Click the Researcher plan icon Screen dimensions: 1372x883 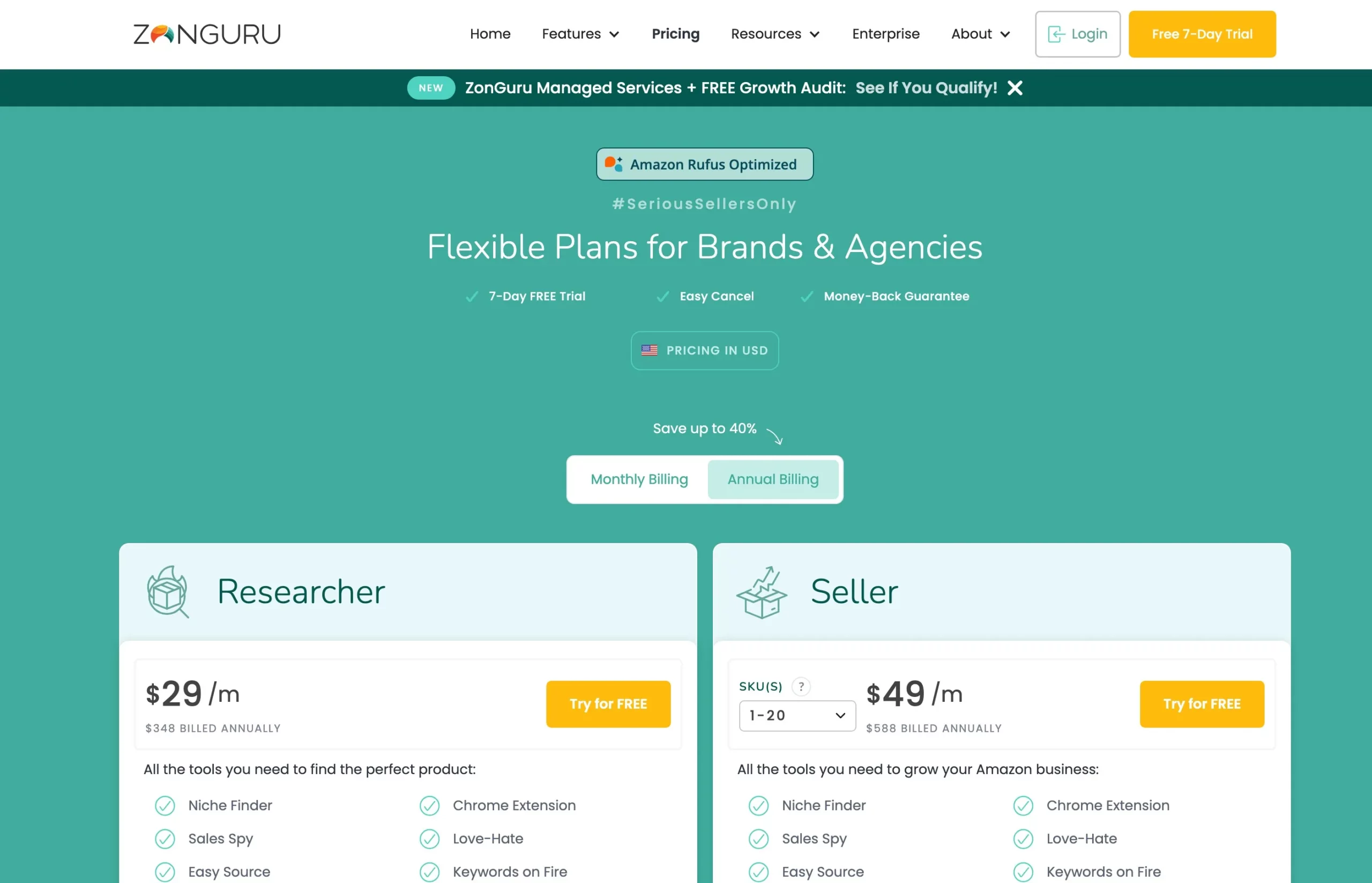166,590
